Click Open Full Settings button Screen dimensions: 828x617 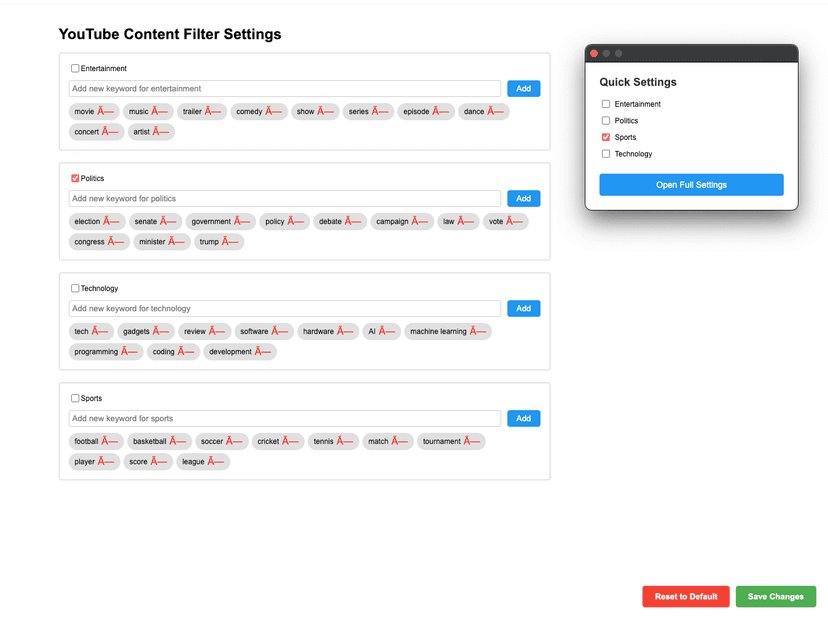[x=691, y=185]
